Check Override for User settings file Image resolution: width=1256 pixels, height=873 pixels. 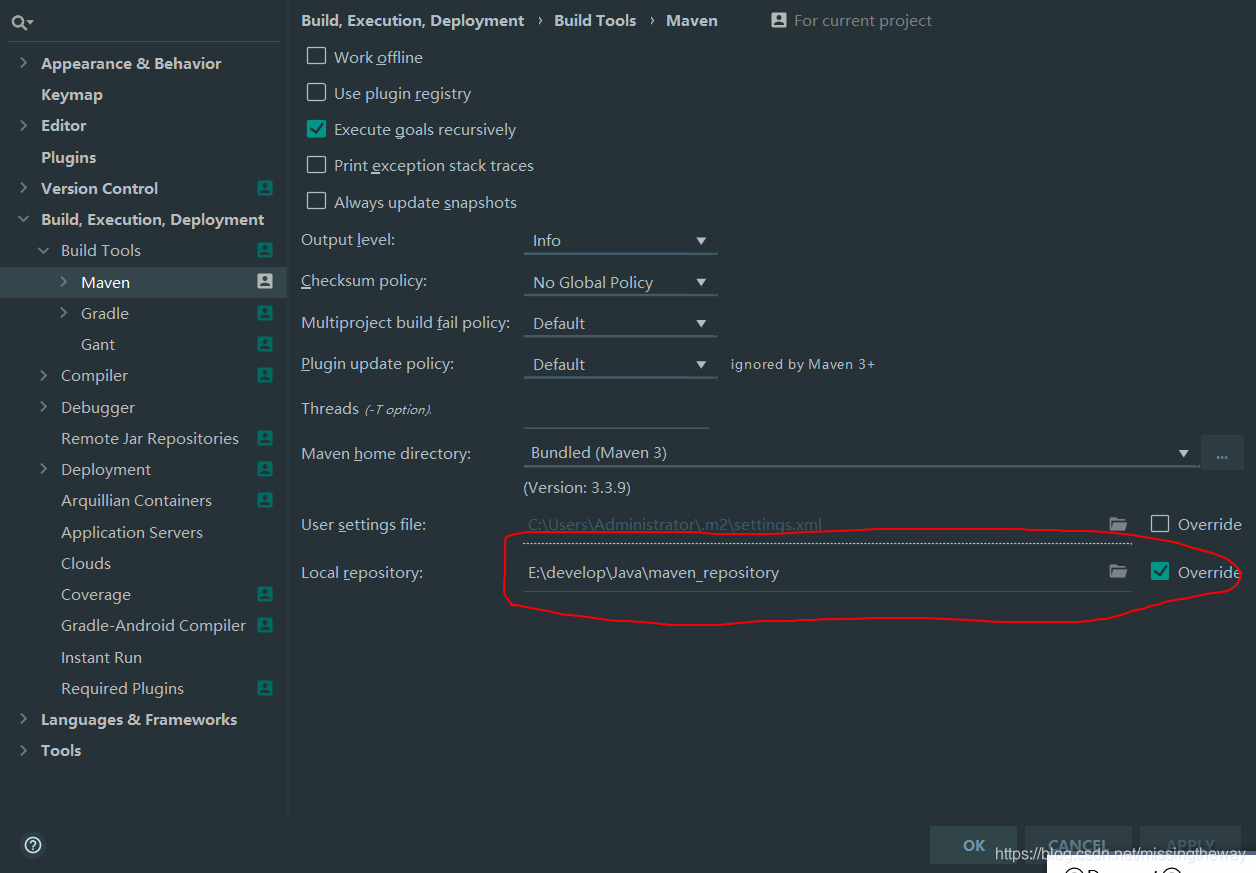1160,523
